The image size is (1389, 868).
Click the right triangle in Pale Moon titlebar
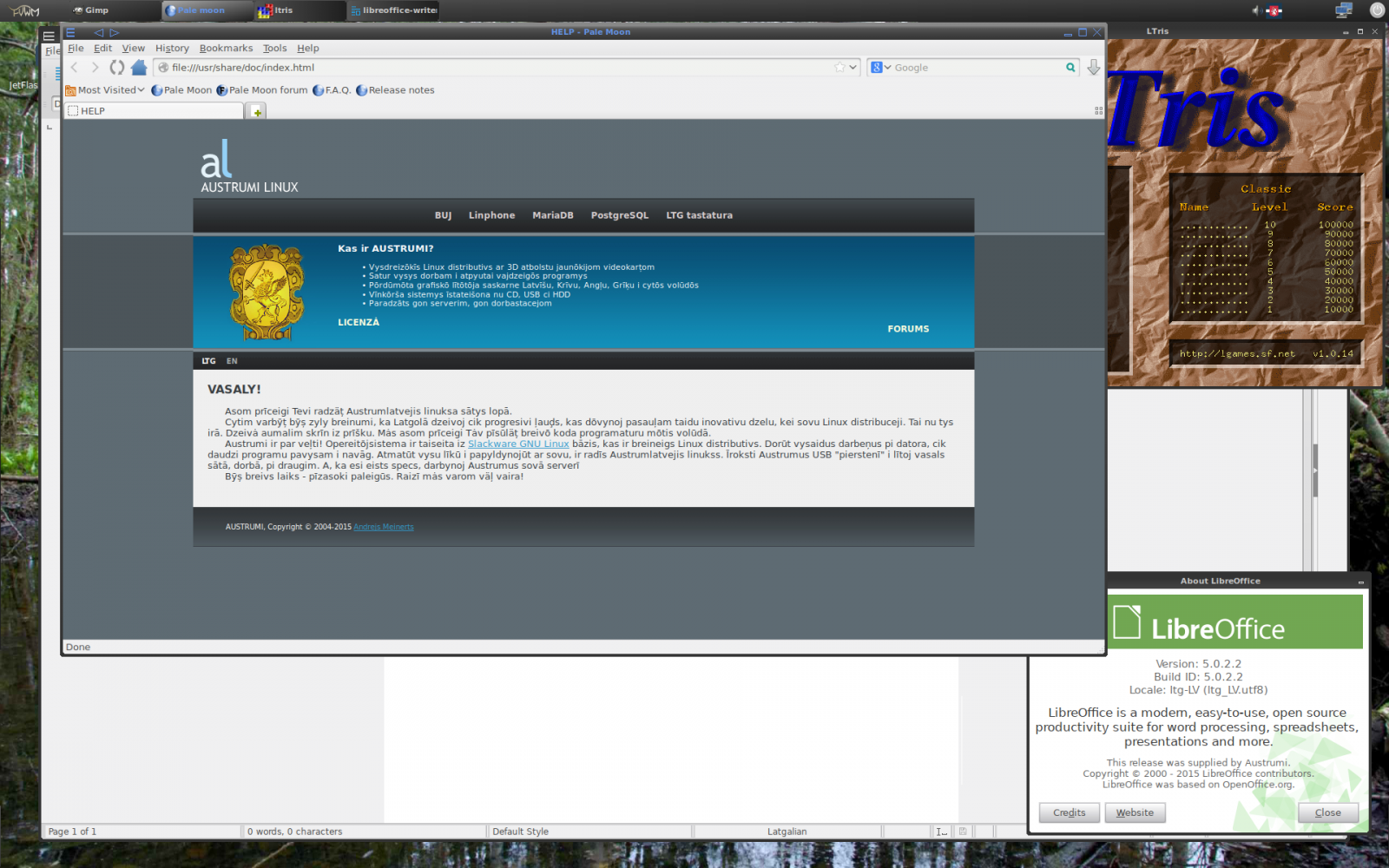[x=114, y=32]
